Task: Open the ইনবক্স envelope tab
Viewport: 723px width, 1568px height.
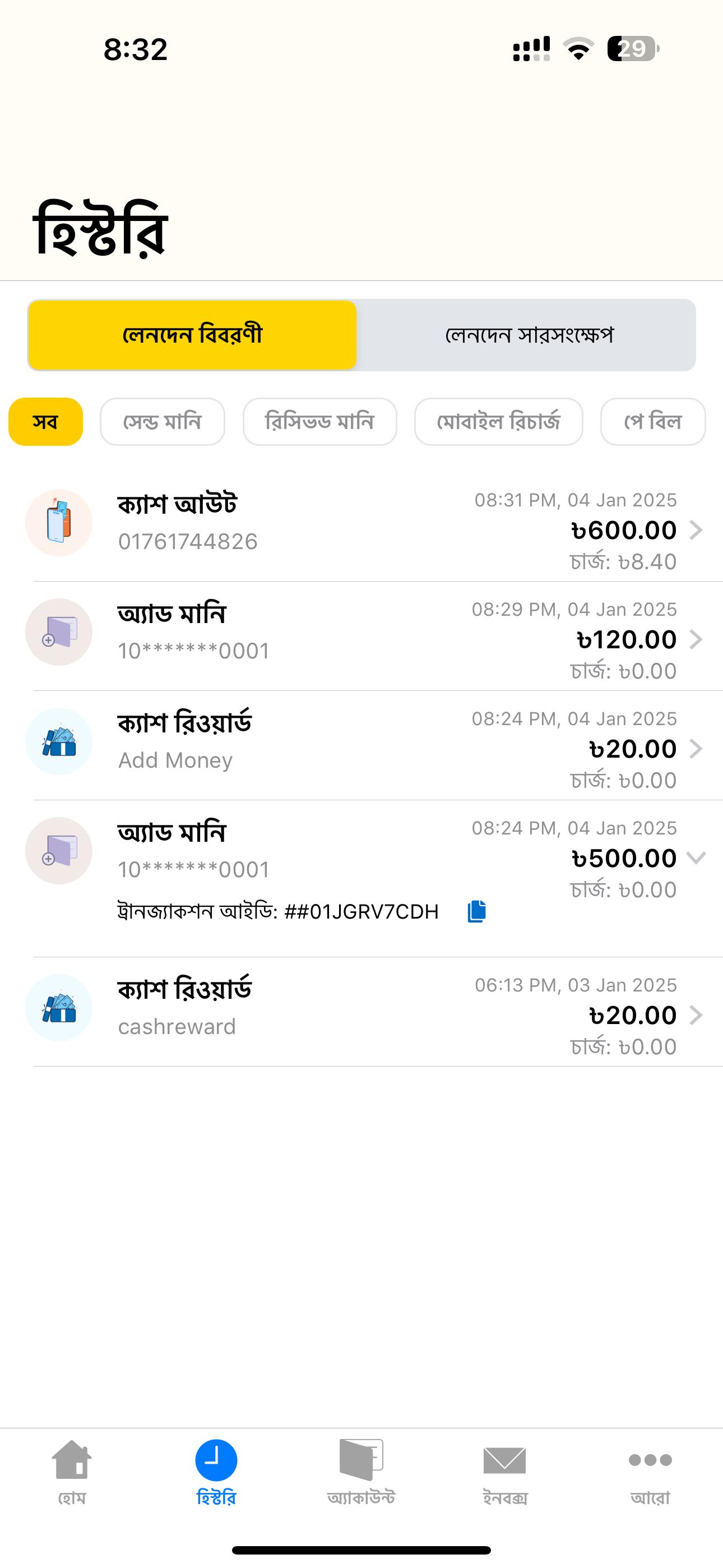Action: pyautogui.click(x=504, y=1460)
